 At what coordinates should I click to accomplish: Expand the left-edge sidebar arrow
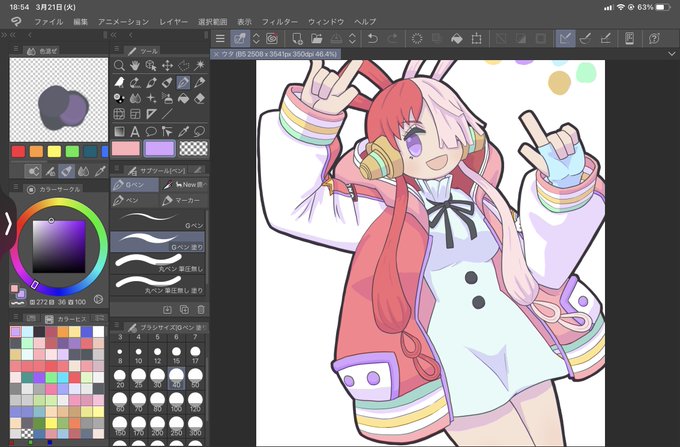(x=7, y=224)
